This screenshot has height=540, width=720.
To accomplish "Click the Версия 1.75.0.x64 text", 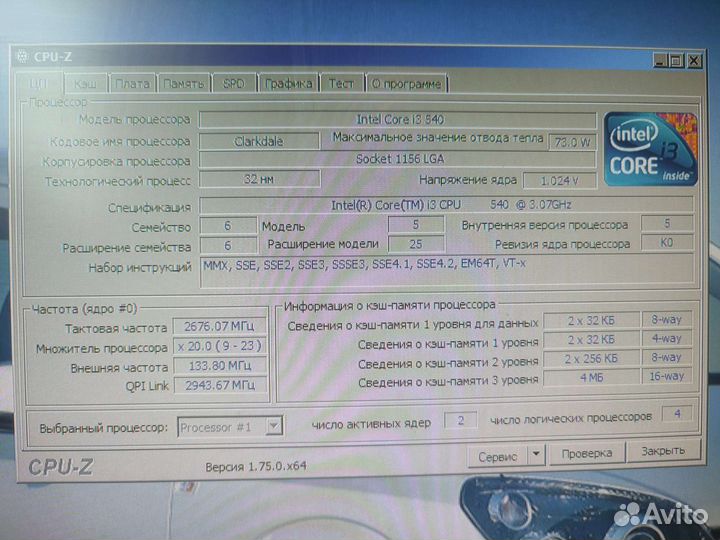I will pyautogui.click(x=256, y=467).
